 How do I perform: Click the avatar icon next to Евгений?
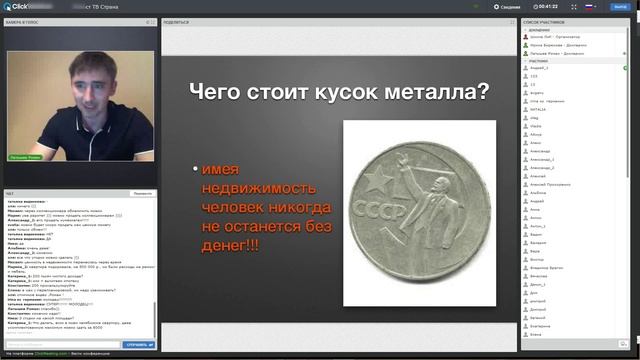coord(526,318)
